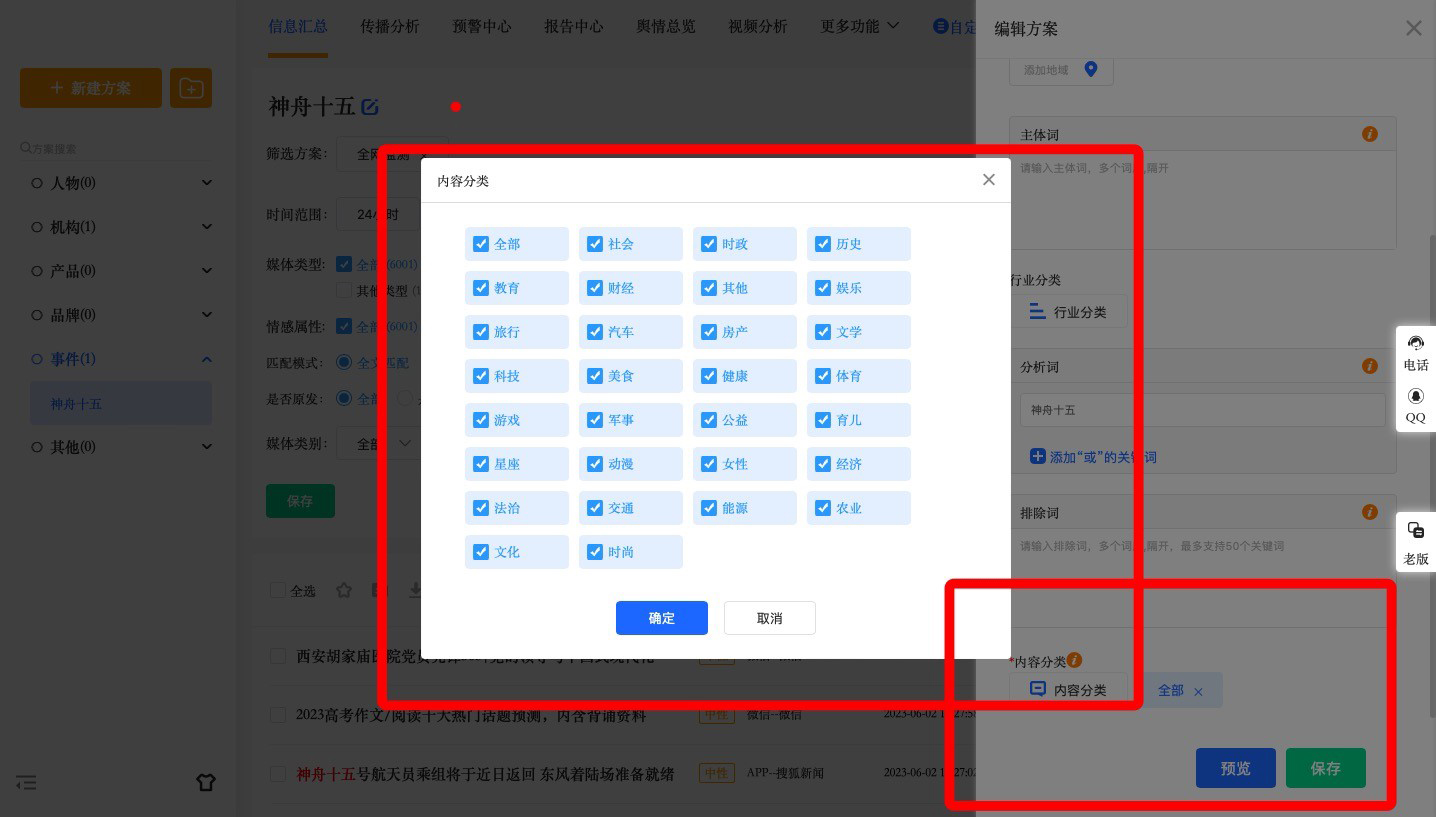Open the 内容分类 button in edit panel
Image resolution: width=1436 pixels, height=817 pixels.
(x=1068, y=690)
